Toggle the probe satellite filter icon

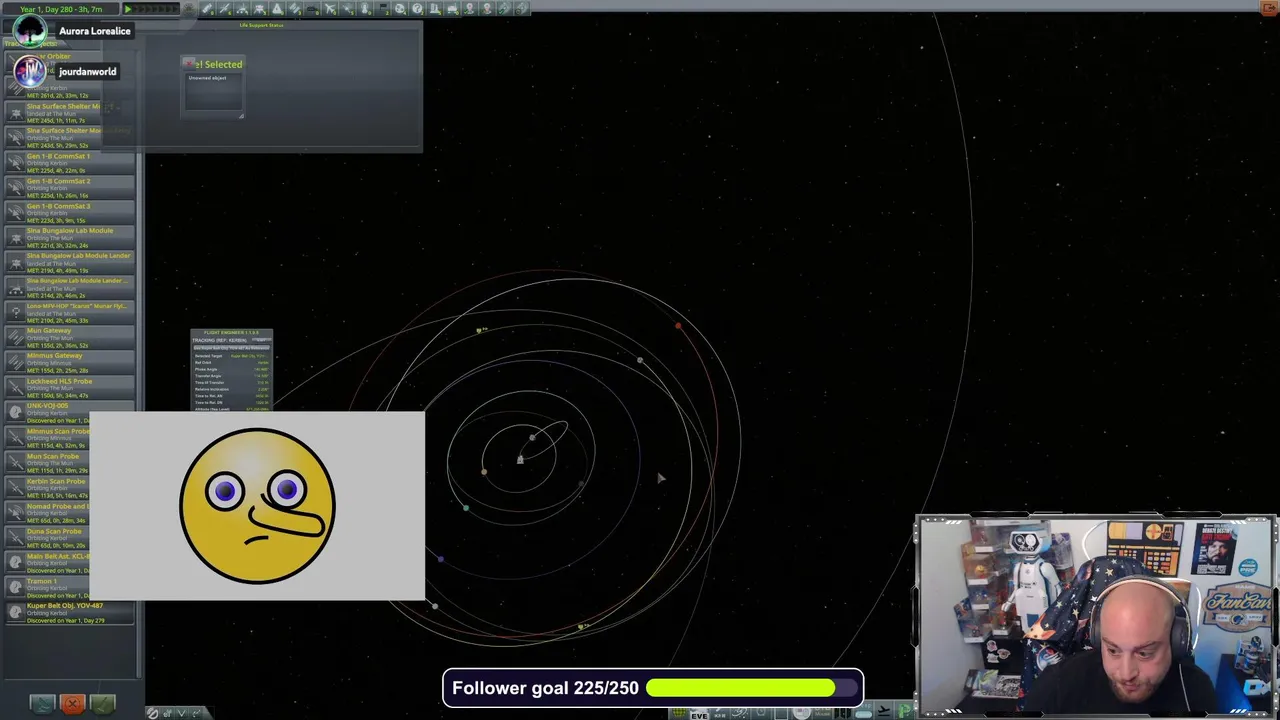point(224,9)
